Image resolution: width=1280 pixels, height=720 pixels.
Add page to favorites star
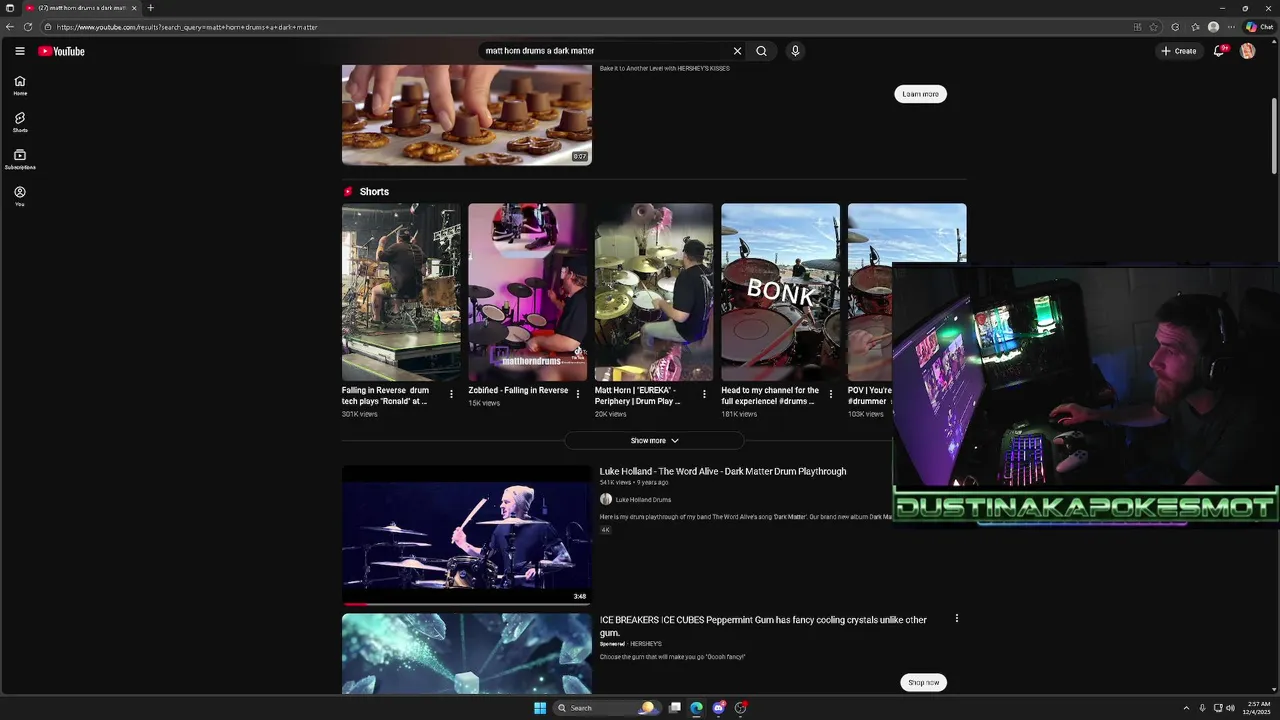pyautogui.click(x=1154, y=27)
